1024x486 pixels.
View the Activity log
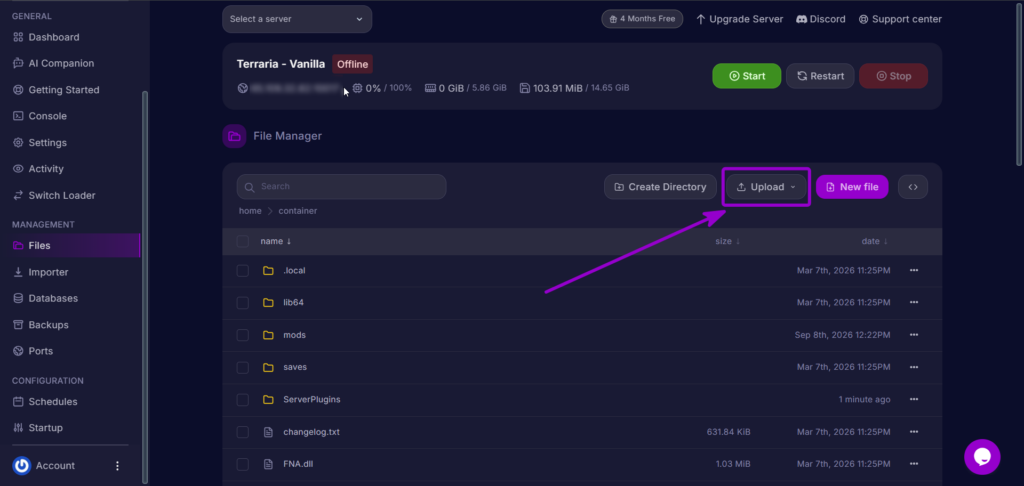[38, 169]
